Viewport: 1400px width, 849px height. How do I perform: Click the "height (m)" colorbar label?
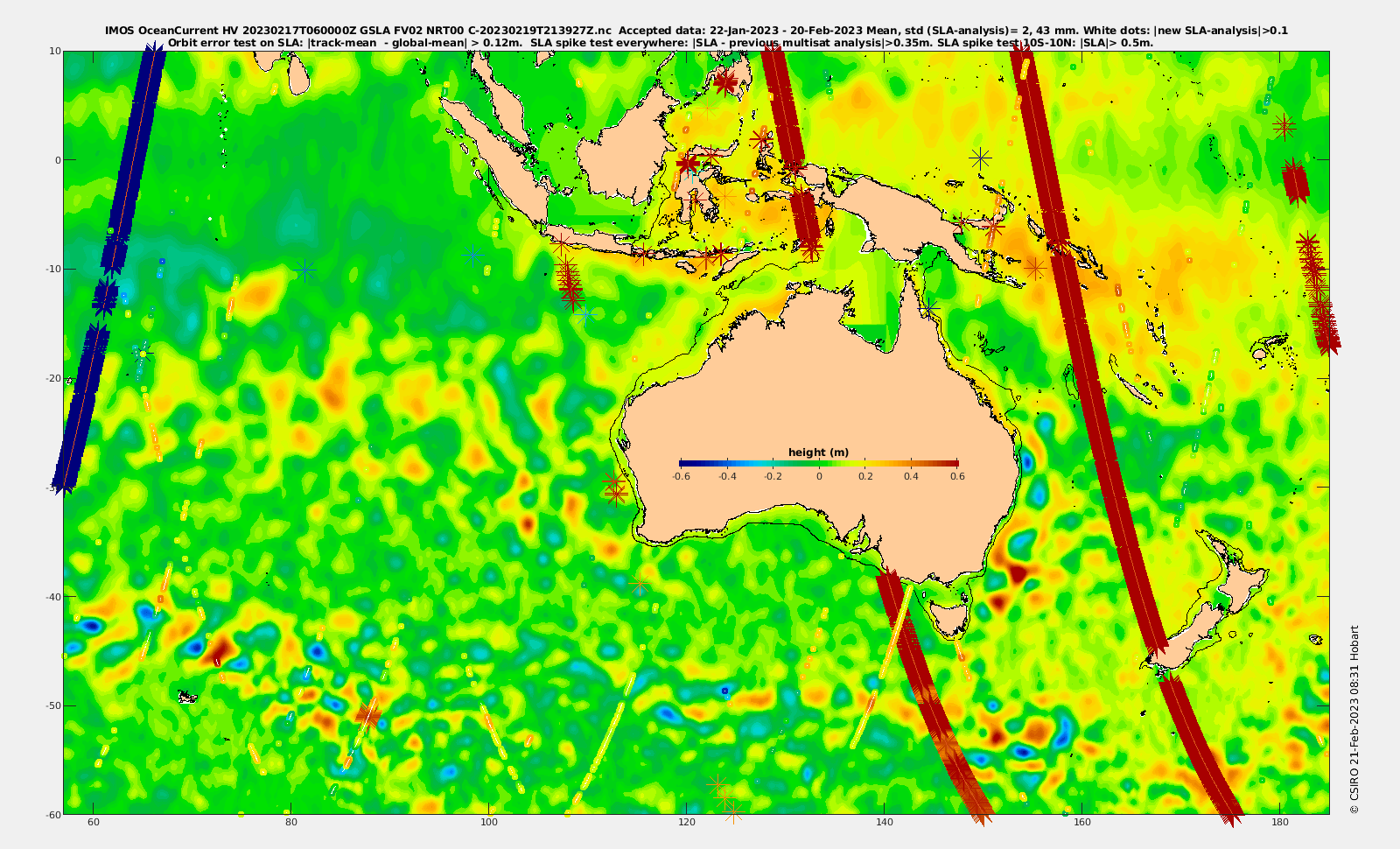tap(818, 453)
